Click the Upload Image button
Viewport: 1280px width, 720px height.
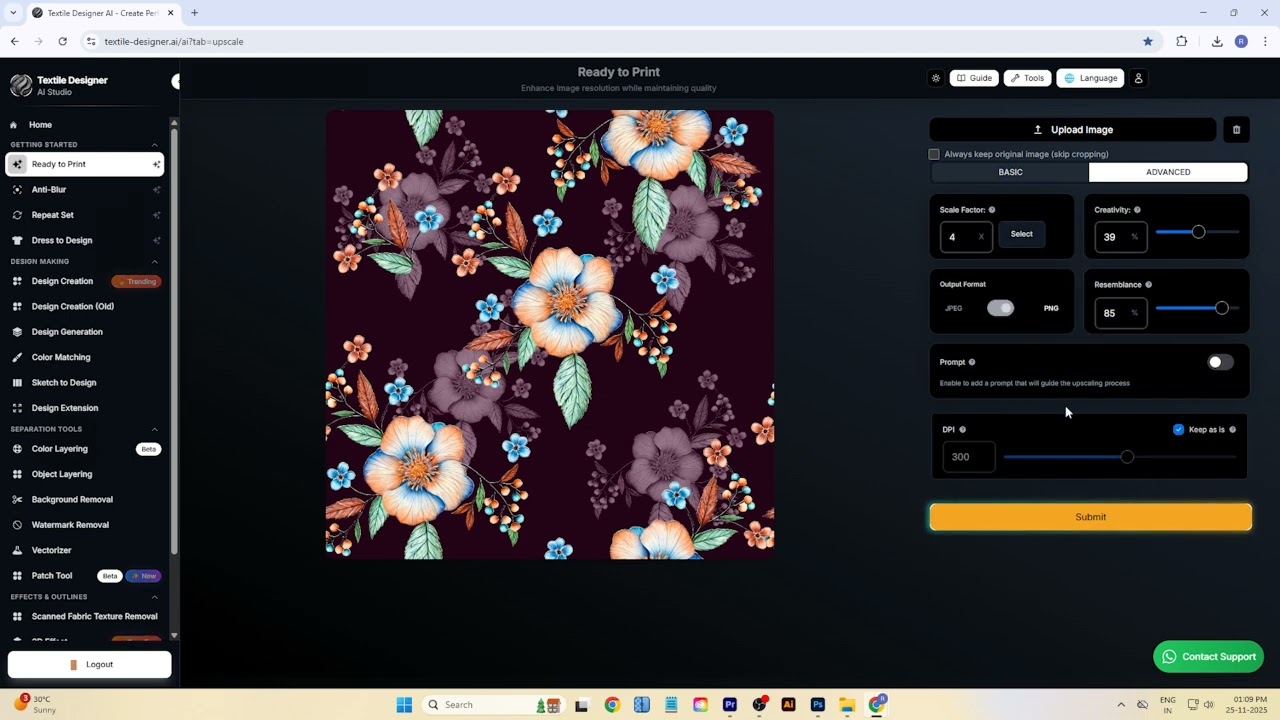1073,129
